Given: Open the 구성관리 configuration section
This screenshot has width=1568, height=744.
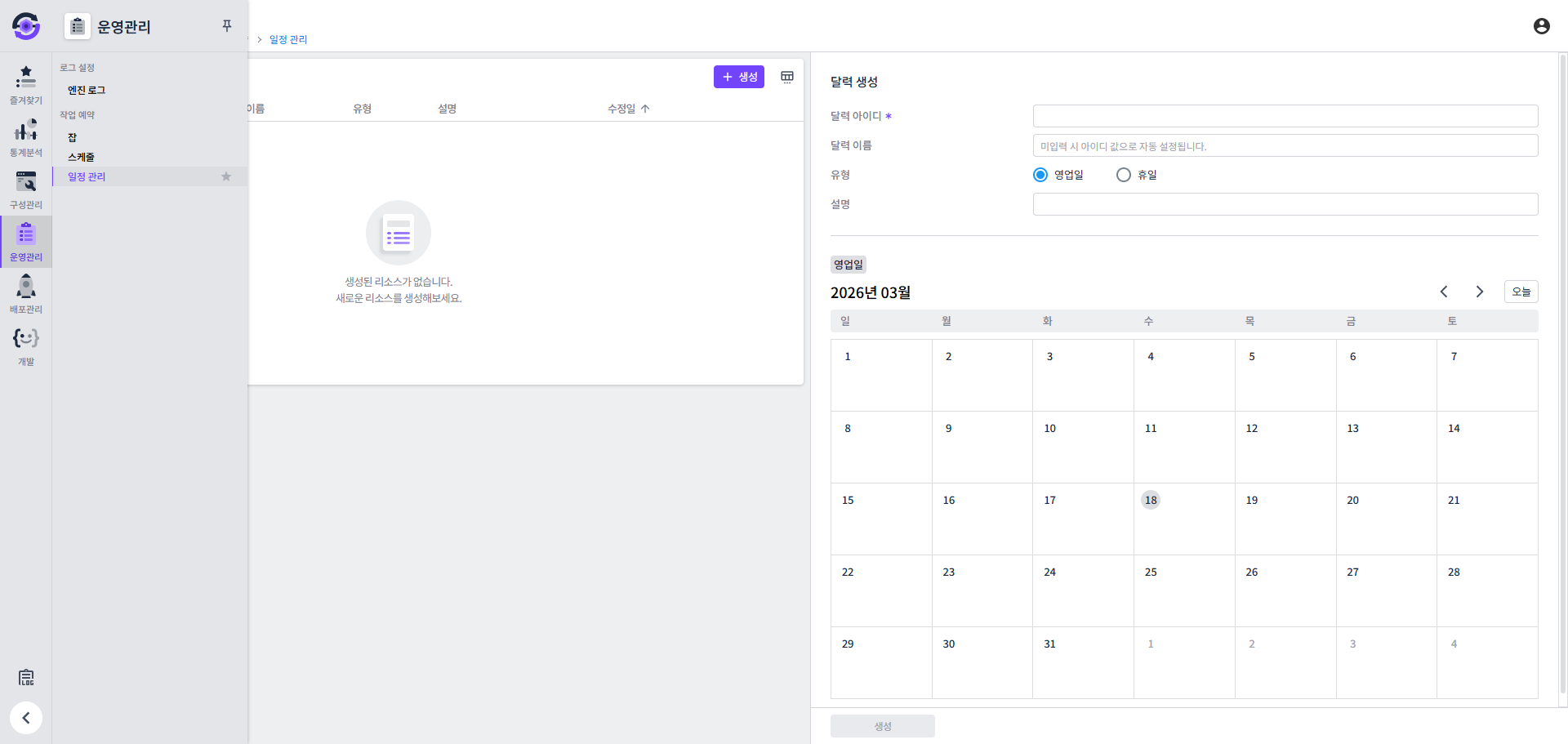Looking at the screenshot, I should [x=26, y=189].
